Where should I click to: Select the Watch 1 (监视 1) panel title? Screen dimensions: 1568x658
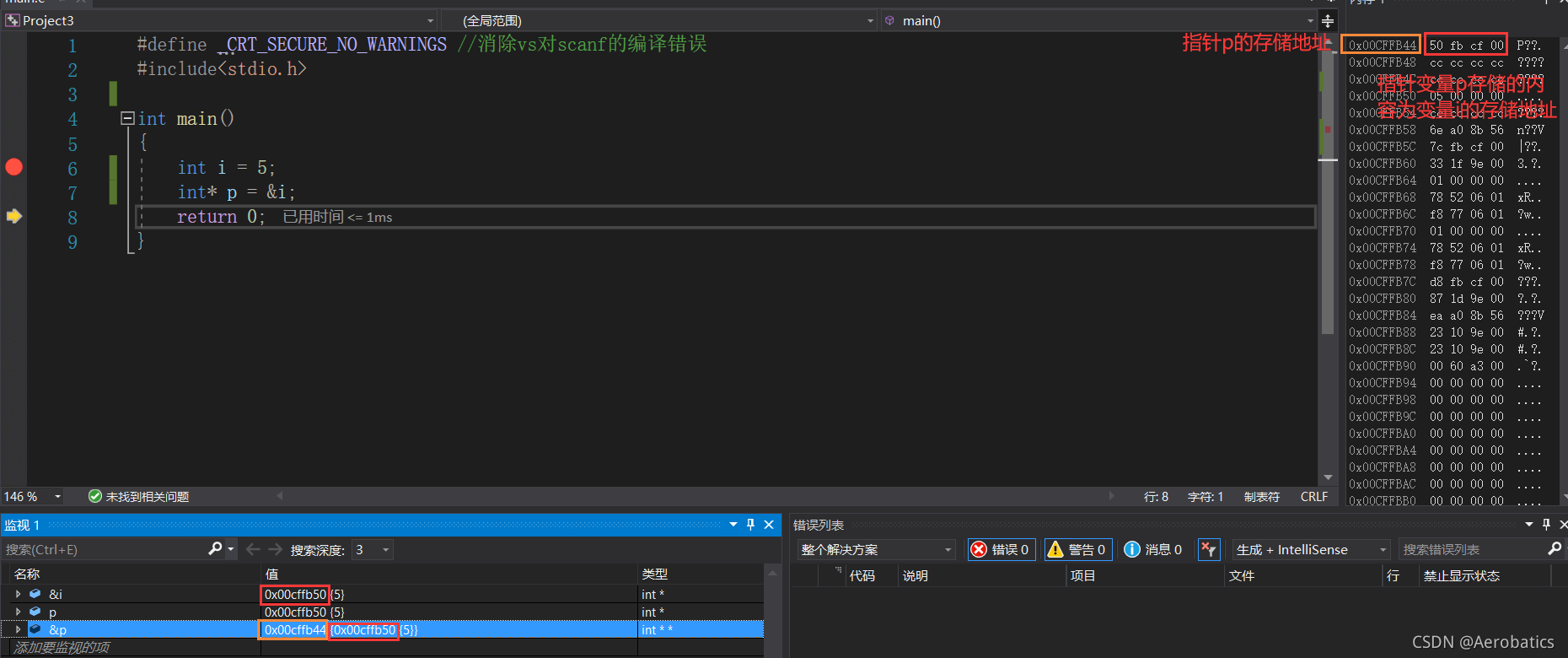click(x=22, y=525)
